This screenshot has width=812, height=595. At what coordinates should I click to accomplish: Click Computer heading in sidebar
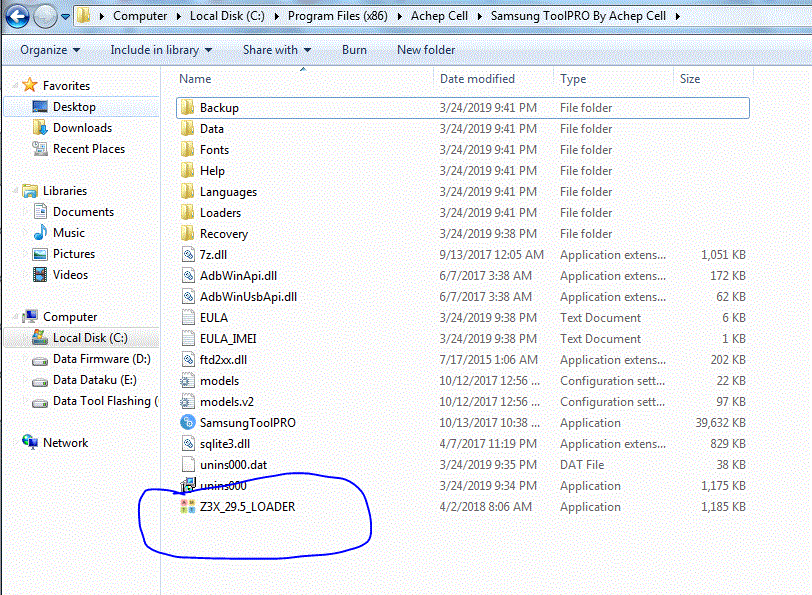click(x=70, y=316)
